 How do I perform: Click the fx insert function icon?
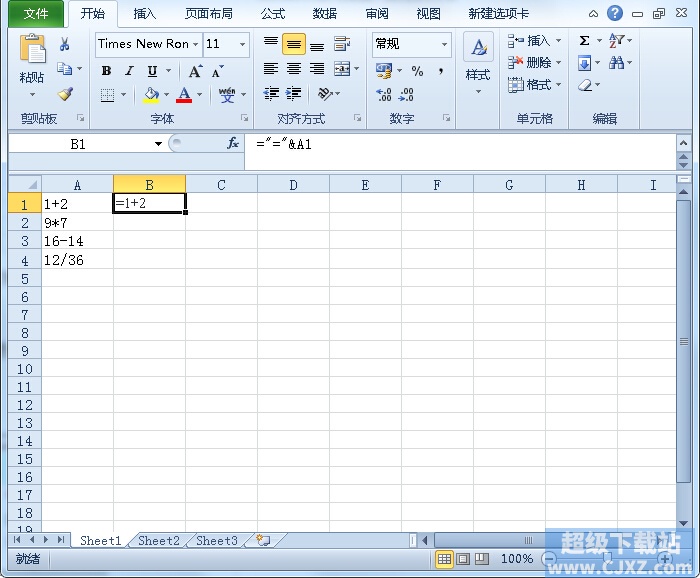click(x=233, y=143)
